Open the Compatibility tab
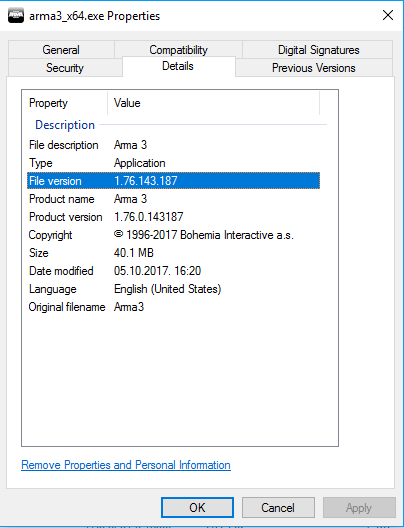The width and height of the screenshot is (404, 528). pos(178,50)
